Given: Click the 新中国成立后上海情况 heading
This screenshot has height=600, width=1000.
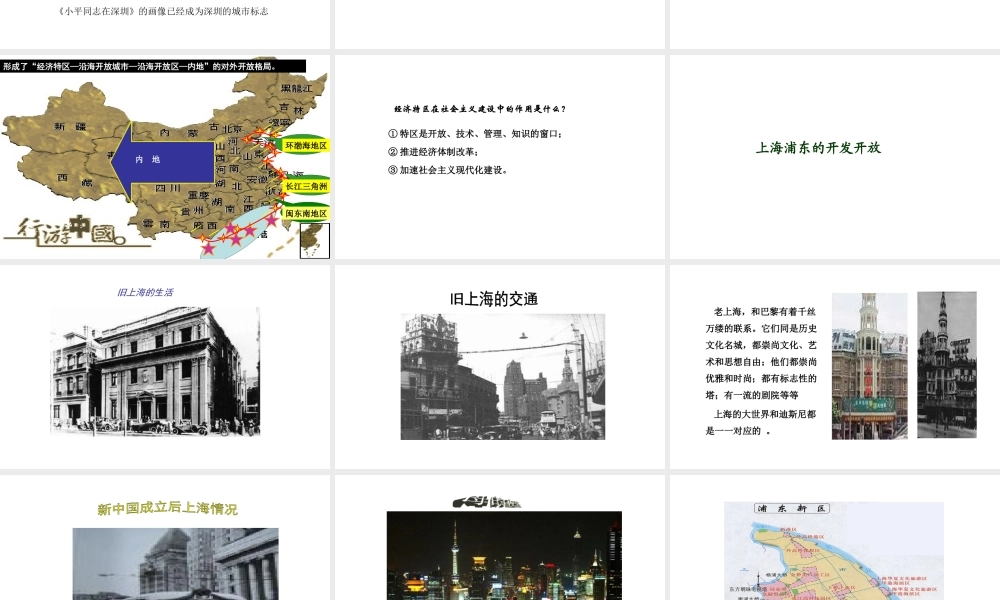Looking at the screenshot, I should (167, 509).
